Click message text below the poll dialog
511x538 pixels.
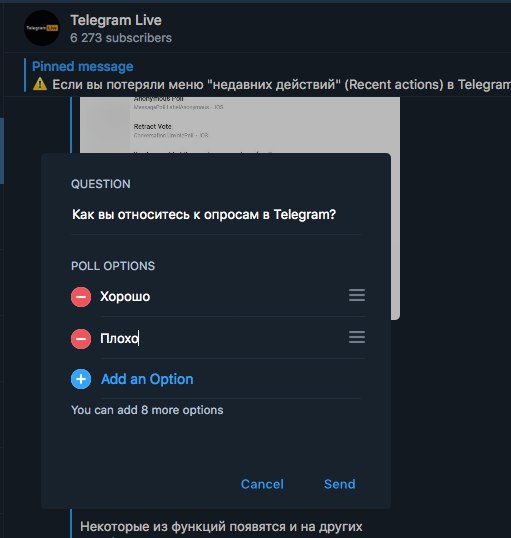click(221, 526)
